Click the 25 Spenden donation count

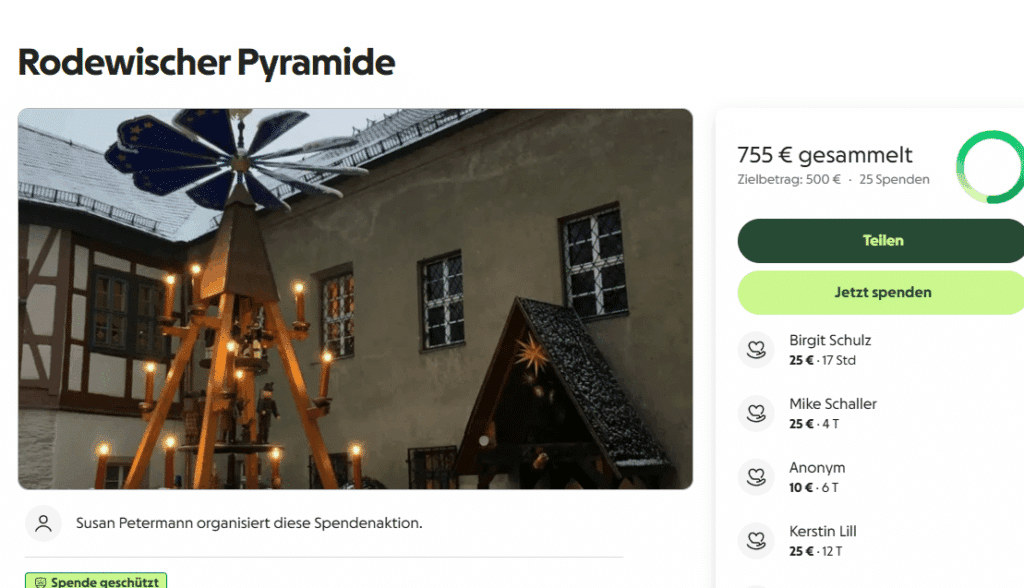click(894, 180)
